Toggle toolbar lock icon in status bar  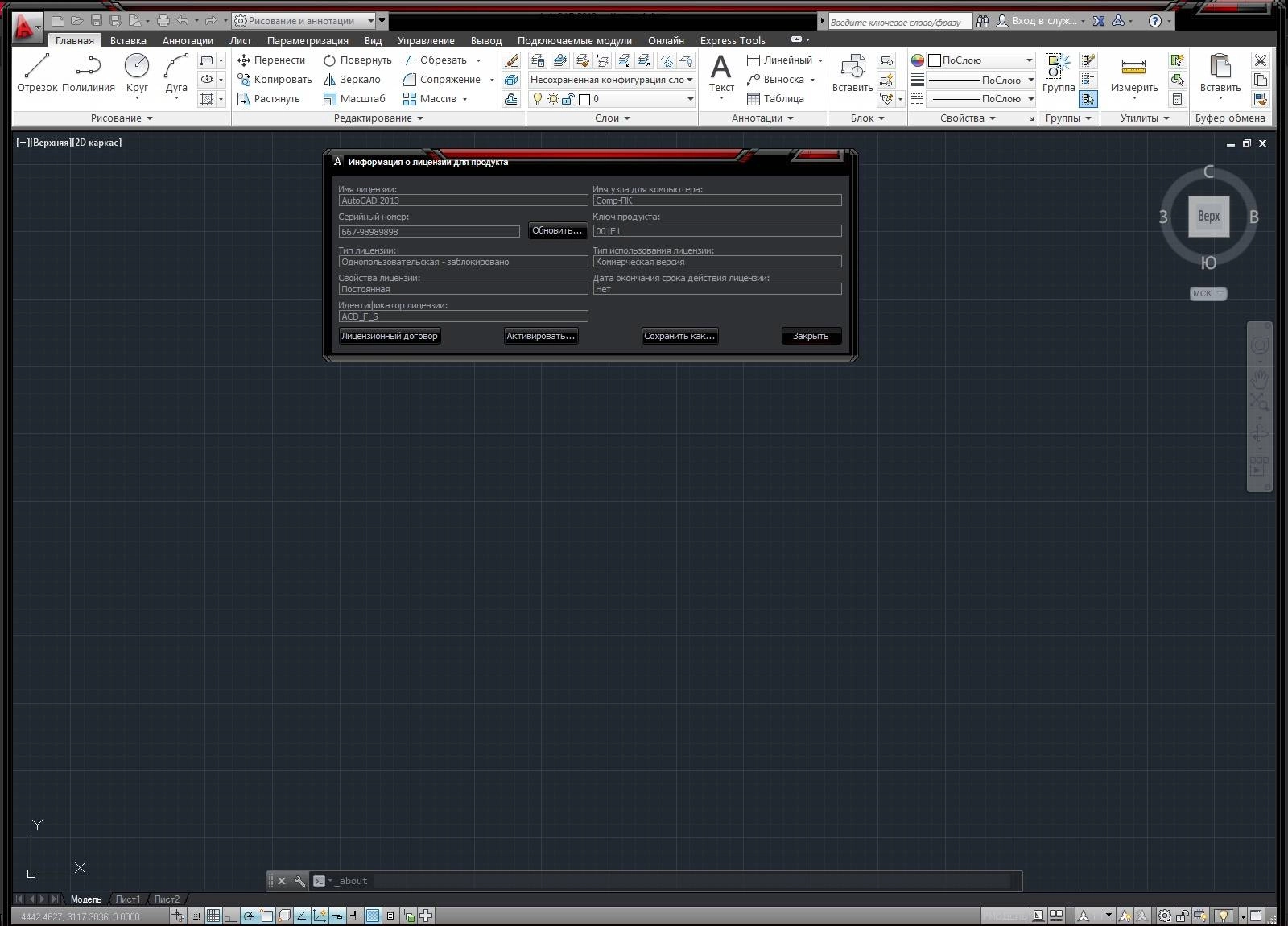[1183, 916]
